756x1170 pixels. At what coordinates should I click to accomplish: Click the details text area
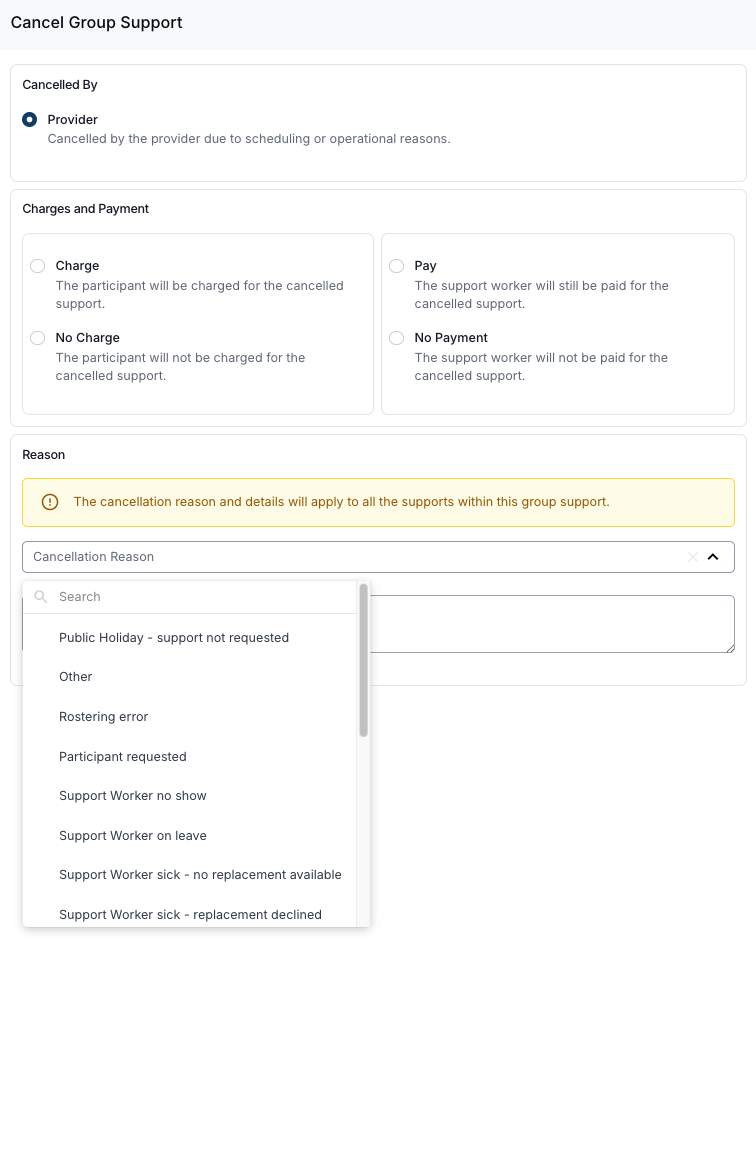[550, 624]
